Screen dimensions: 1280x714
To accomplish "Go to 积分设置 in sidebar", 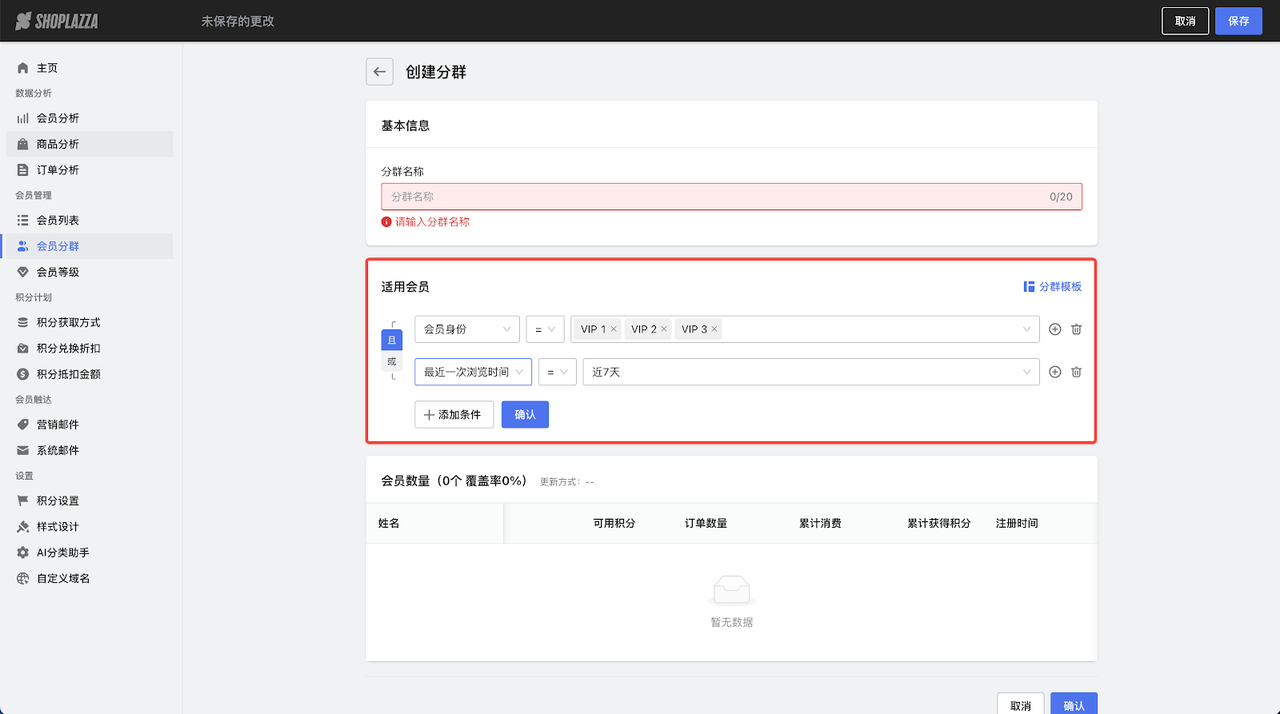I will click(x=58, y=500).
